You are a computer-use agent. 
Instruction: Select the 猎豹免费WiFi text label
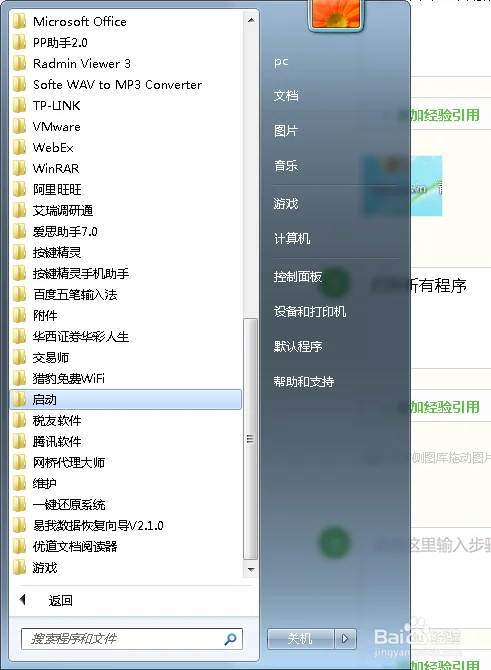[x=69, y=378]
